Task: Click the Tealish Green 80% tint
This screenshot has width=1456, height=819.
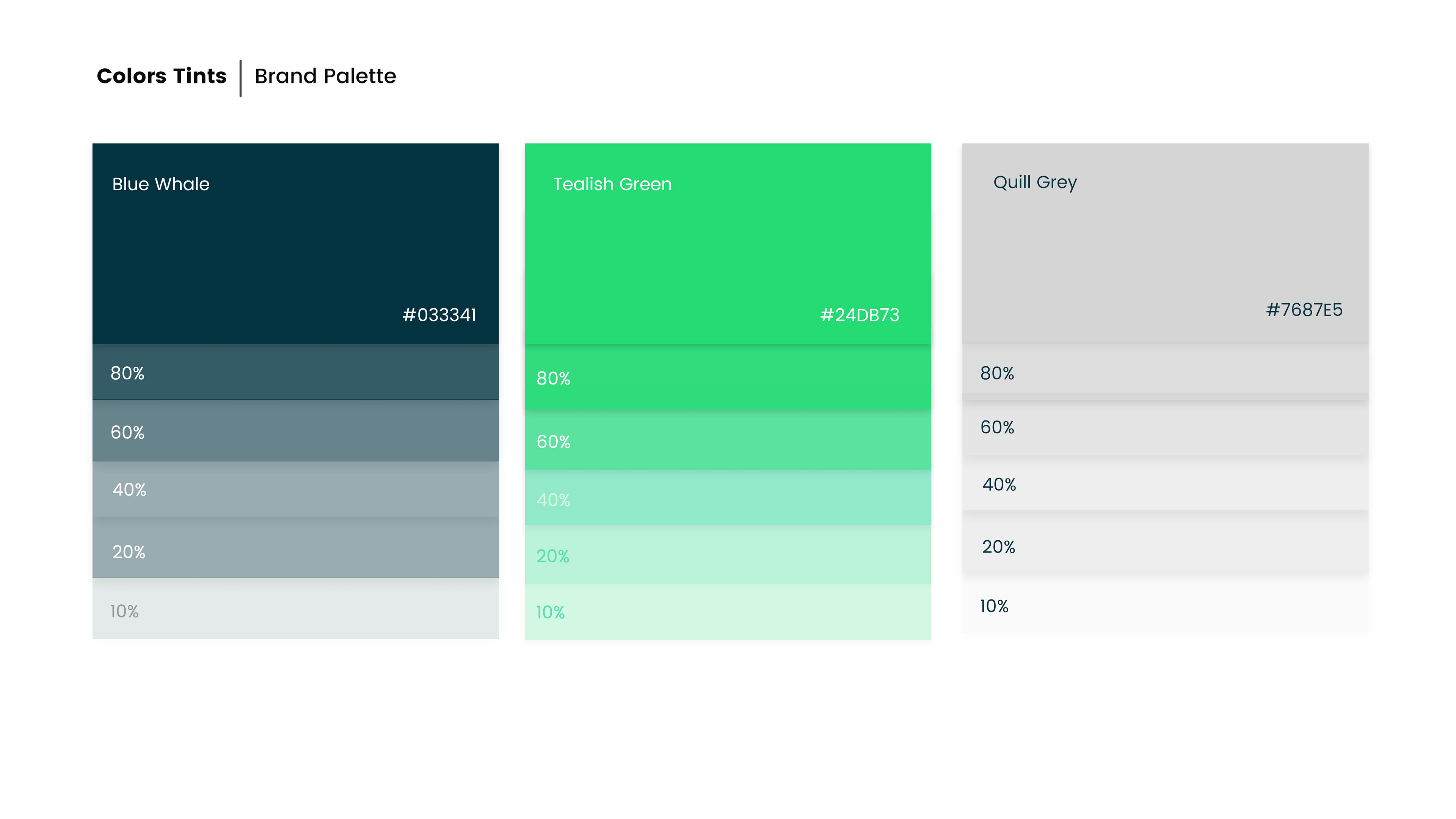Action: pyautogui.click(x=728, y=378)
